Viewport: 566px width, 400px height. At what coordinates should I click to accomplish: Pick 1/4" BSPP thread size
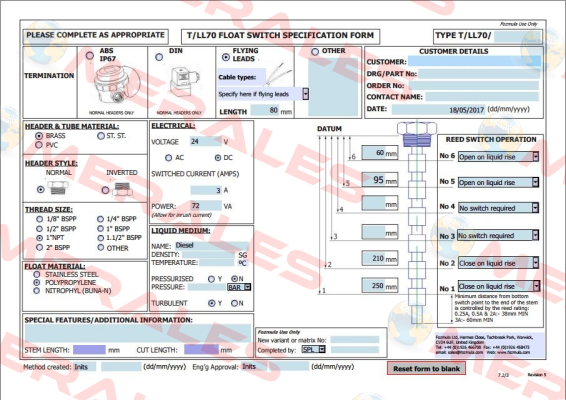tap(100, 219)
